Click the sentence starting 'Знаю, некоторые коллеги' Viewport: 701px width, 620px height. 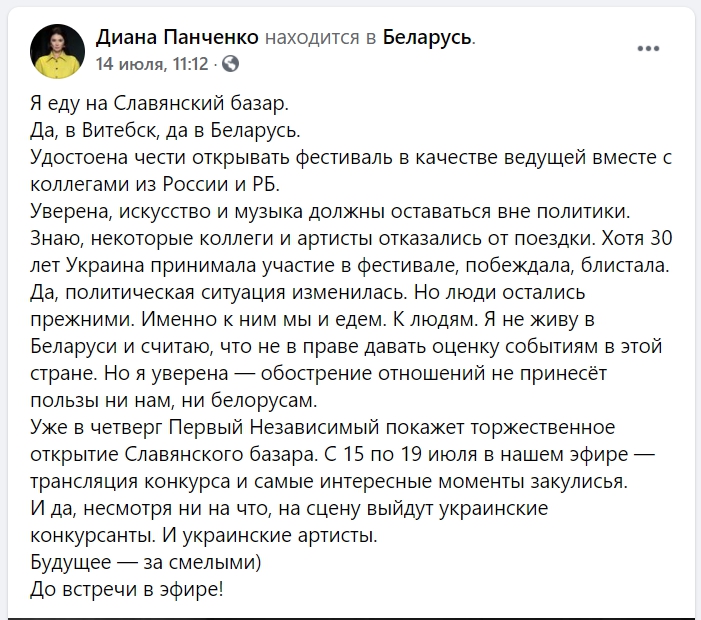click(313, 239)
